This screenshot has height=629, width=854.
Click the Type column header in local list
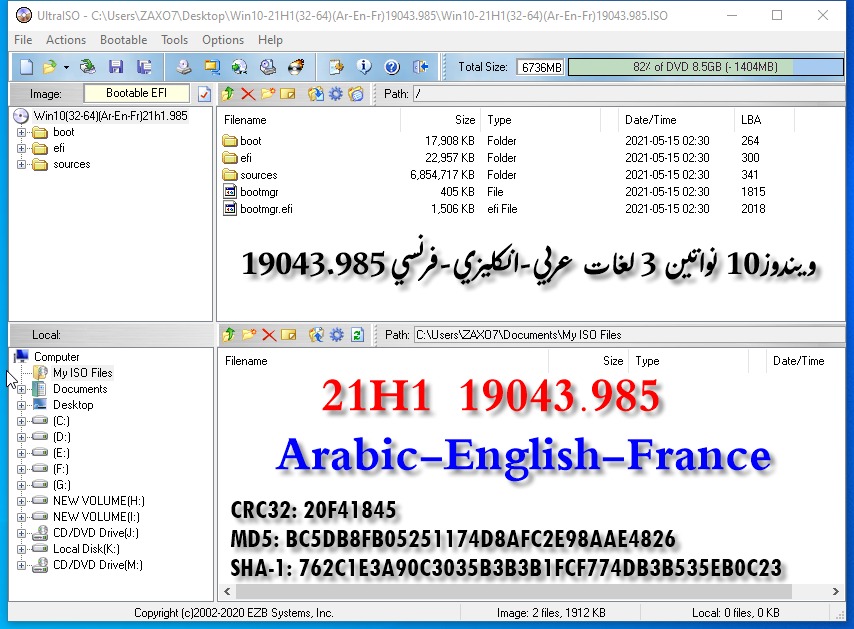click(x=690, y=361)
